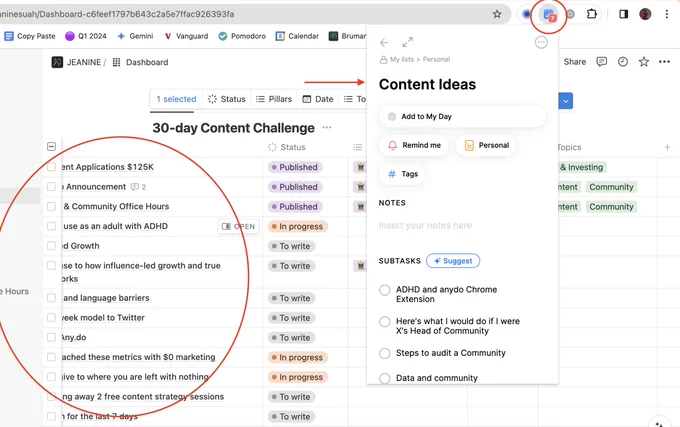
Task: Complete the Steps to audit a Community subtask
Action: tap(385, 353)
